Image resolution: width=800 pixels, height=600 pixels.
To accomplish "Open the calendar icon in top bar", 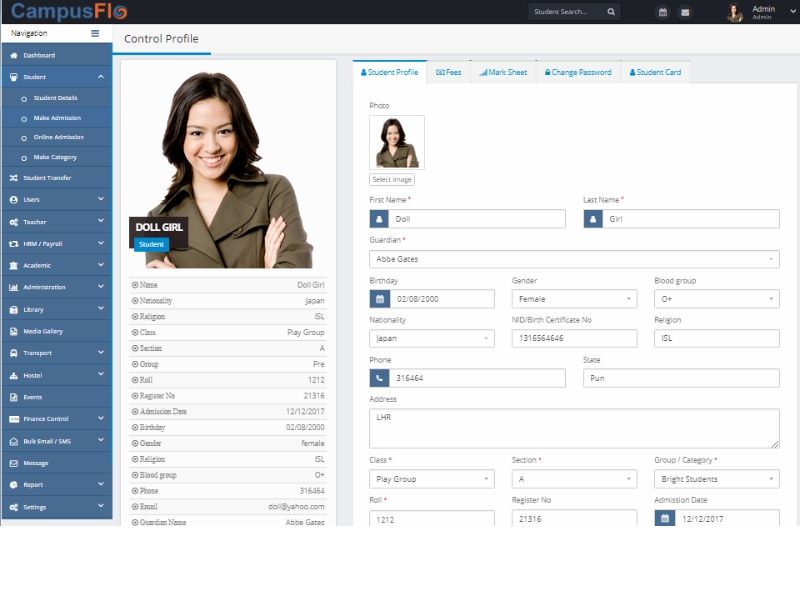I will 662,12.
